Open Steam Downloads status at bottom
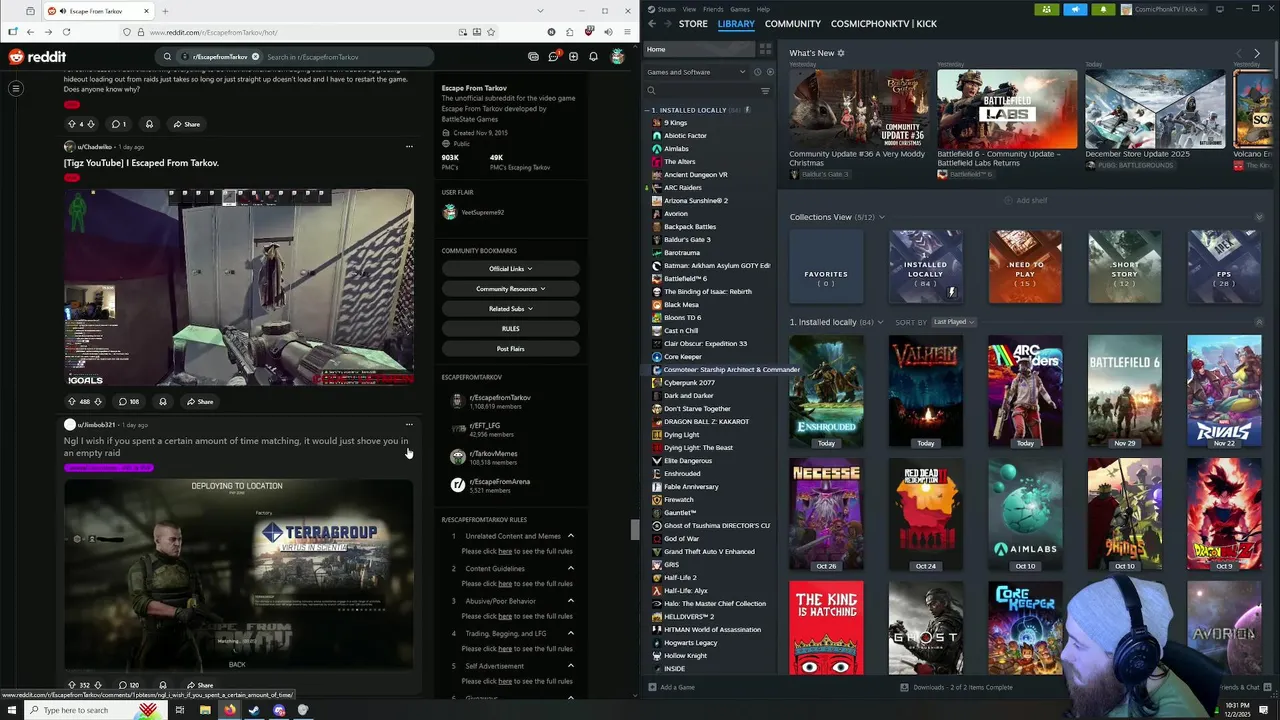This screenshot has width=1280, height=720. click(957, 687)
